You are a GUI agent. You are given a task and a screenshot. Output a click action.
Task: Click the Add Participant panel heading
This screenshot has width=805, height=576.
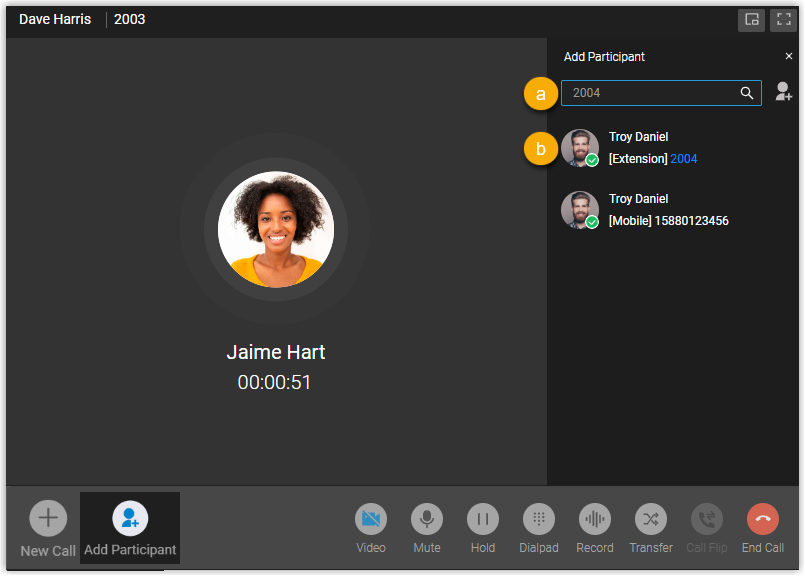[x=604, y=56]
